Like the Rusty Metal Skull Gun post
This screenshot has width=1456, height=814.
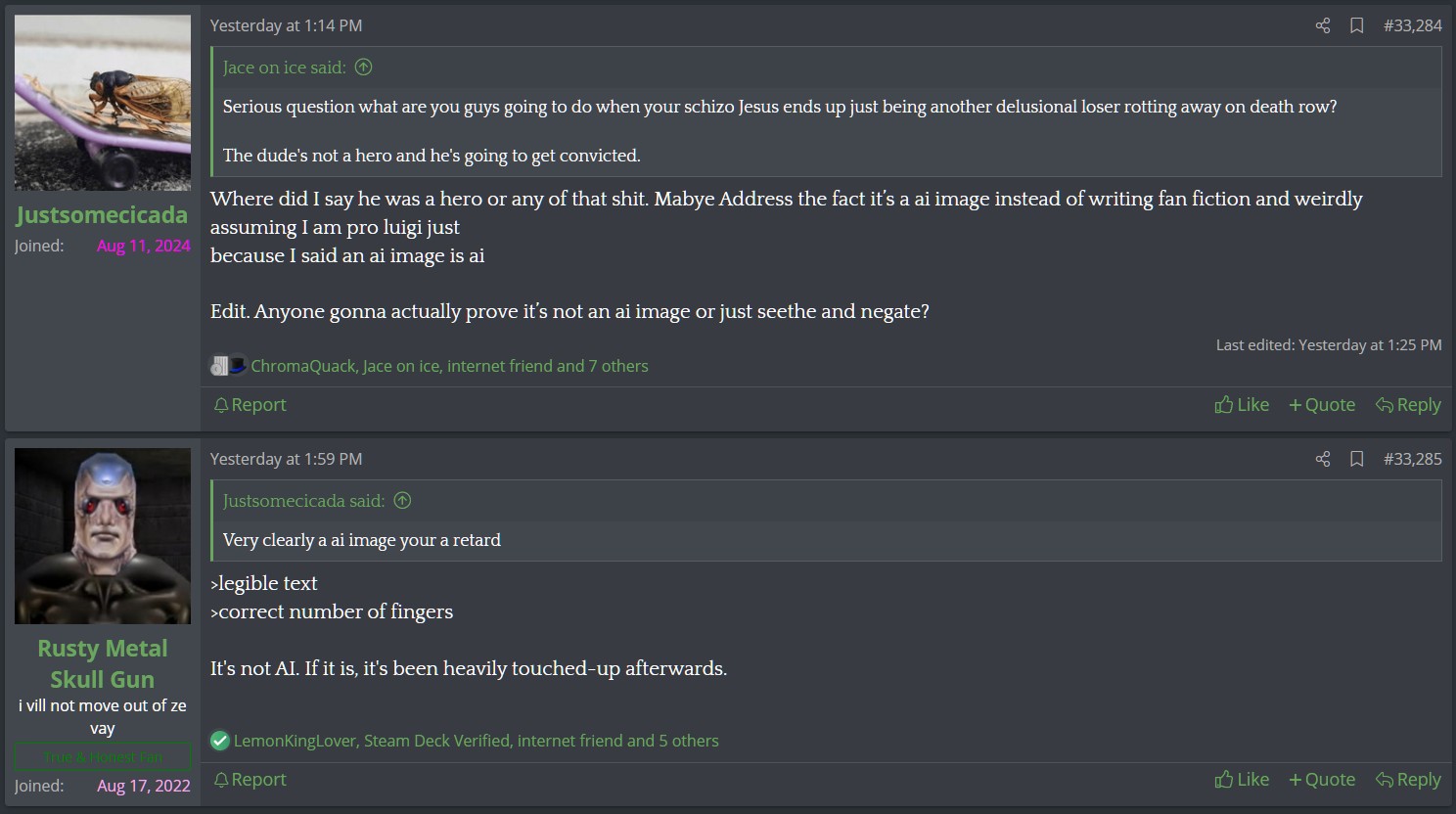coord(1242,780)
